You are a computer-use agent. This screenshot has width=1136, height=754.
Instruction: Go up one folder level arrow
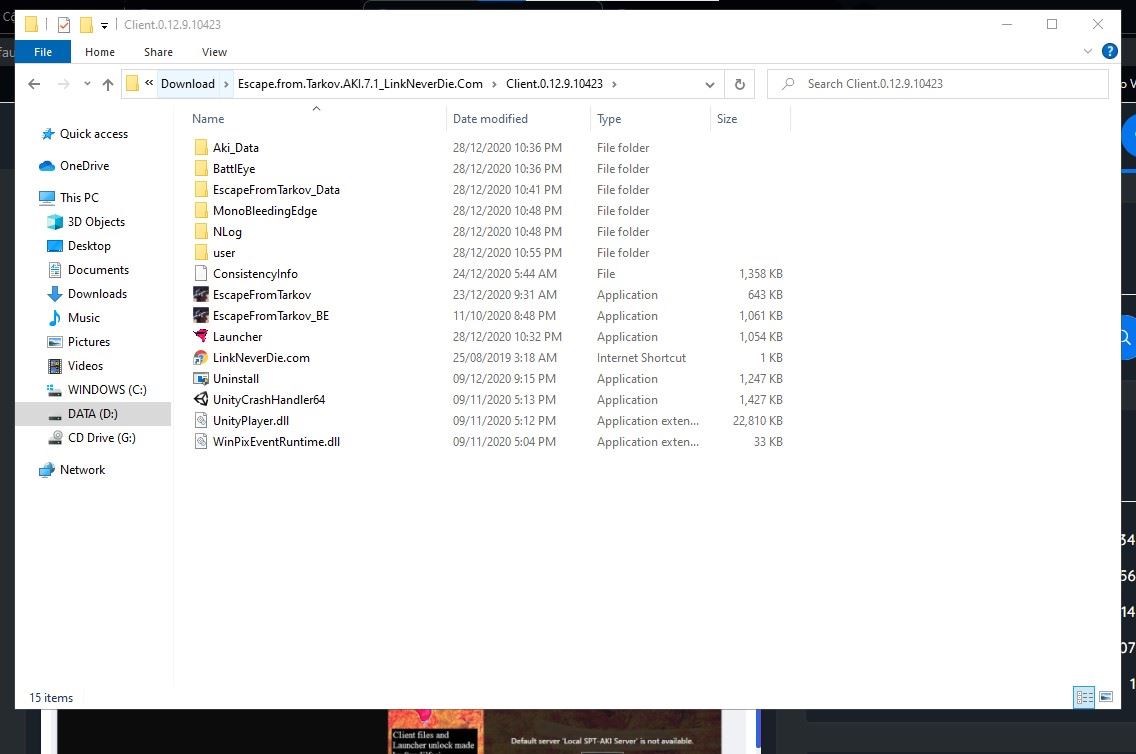point(108,85)
